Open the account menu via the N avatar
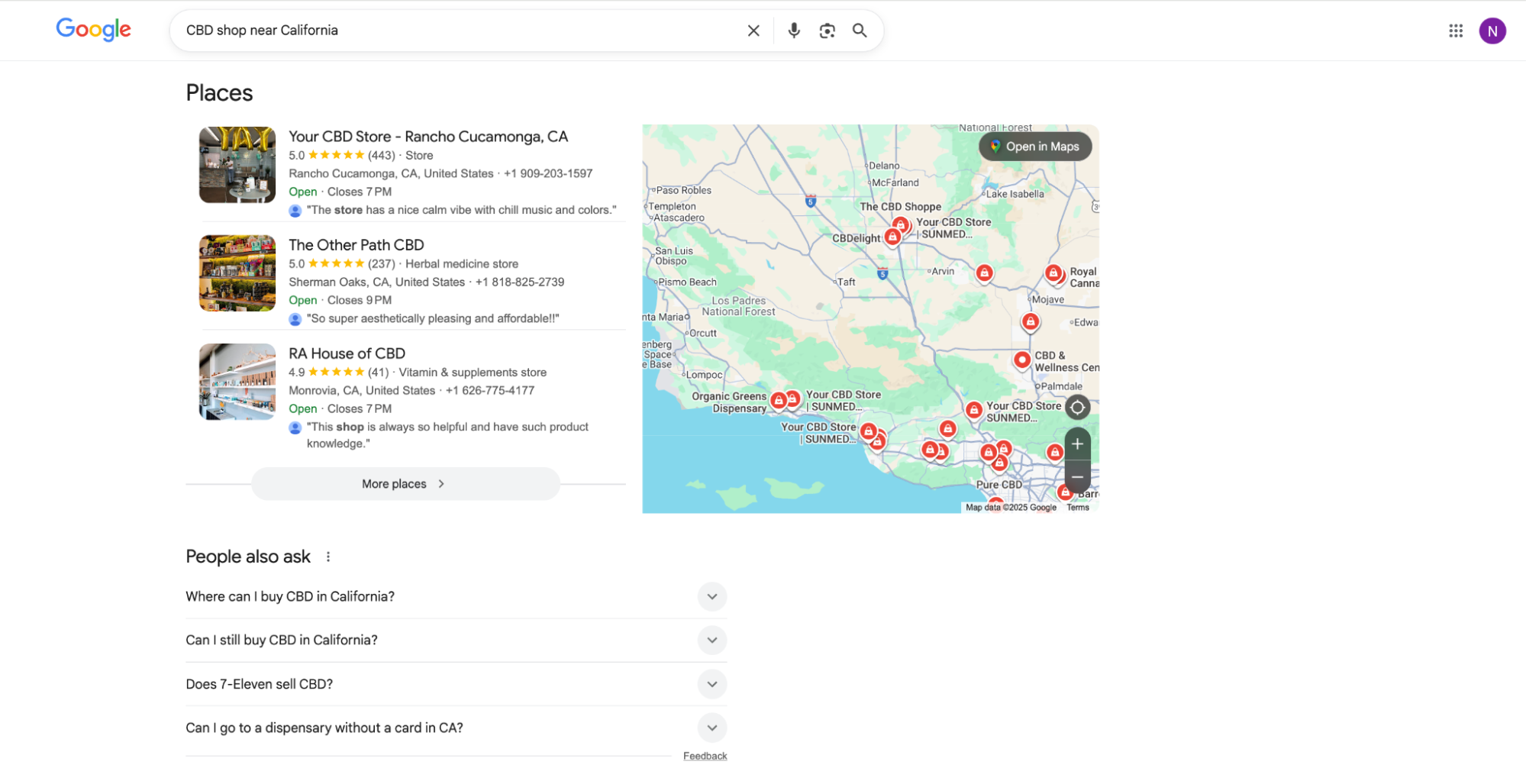This screenshot has height=784, width=1526. point(1492,31)
